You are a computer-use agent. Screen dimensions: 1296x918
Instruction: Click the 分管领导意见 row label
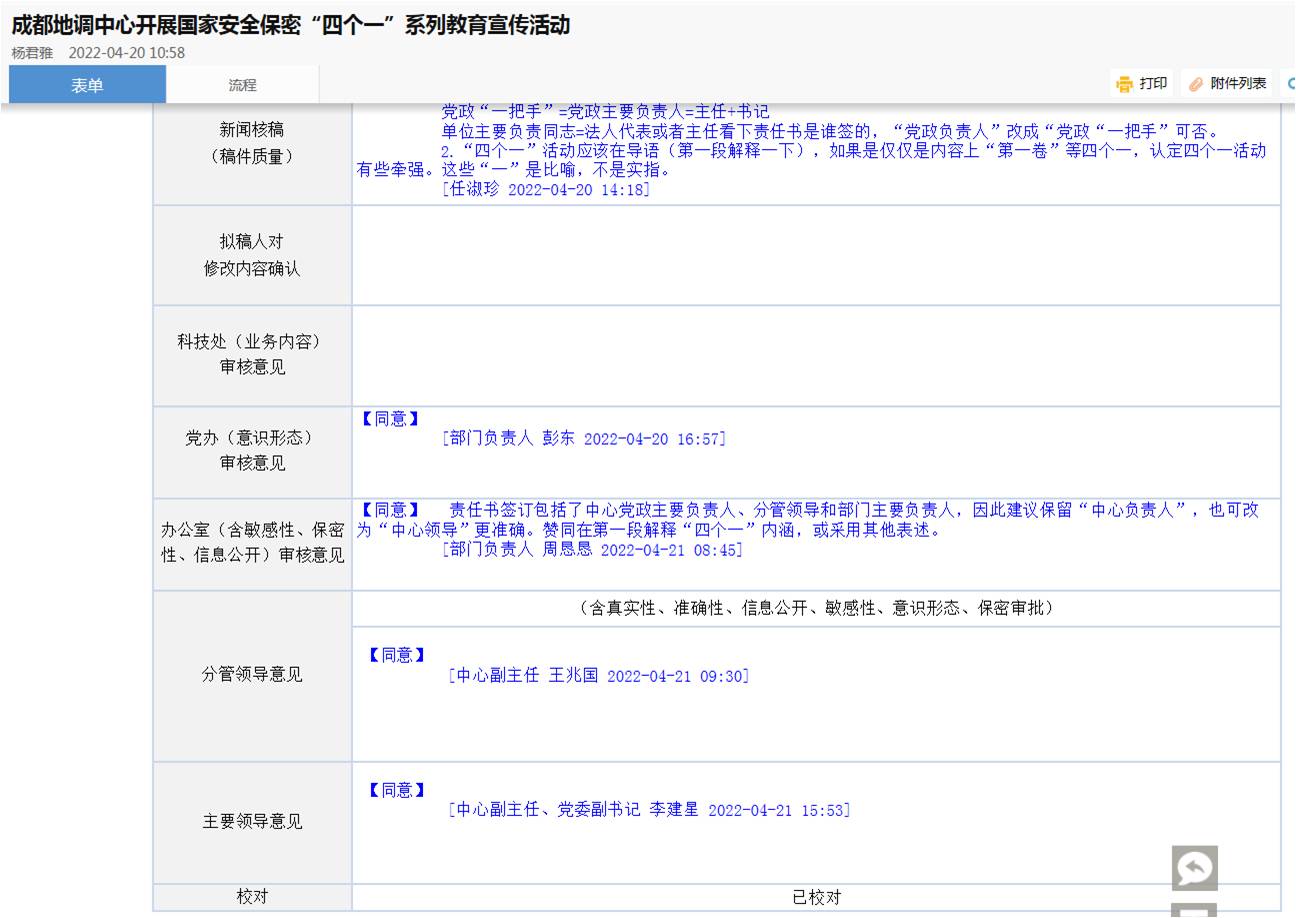click(252, 675)
